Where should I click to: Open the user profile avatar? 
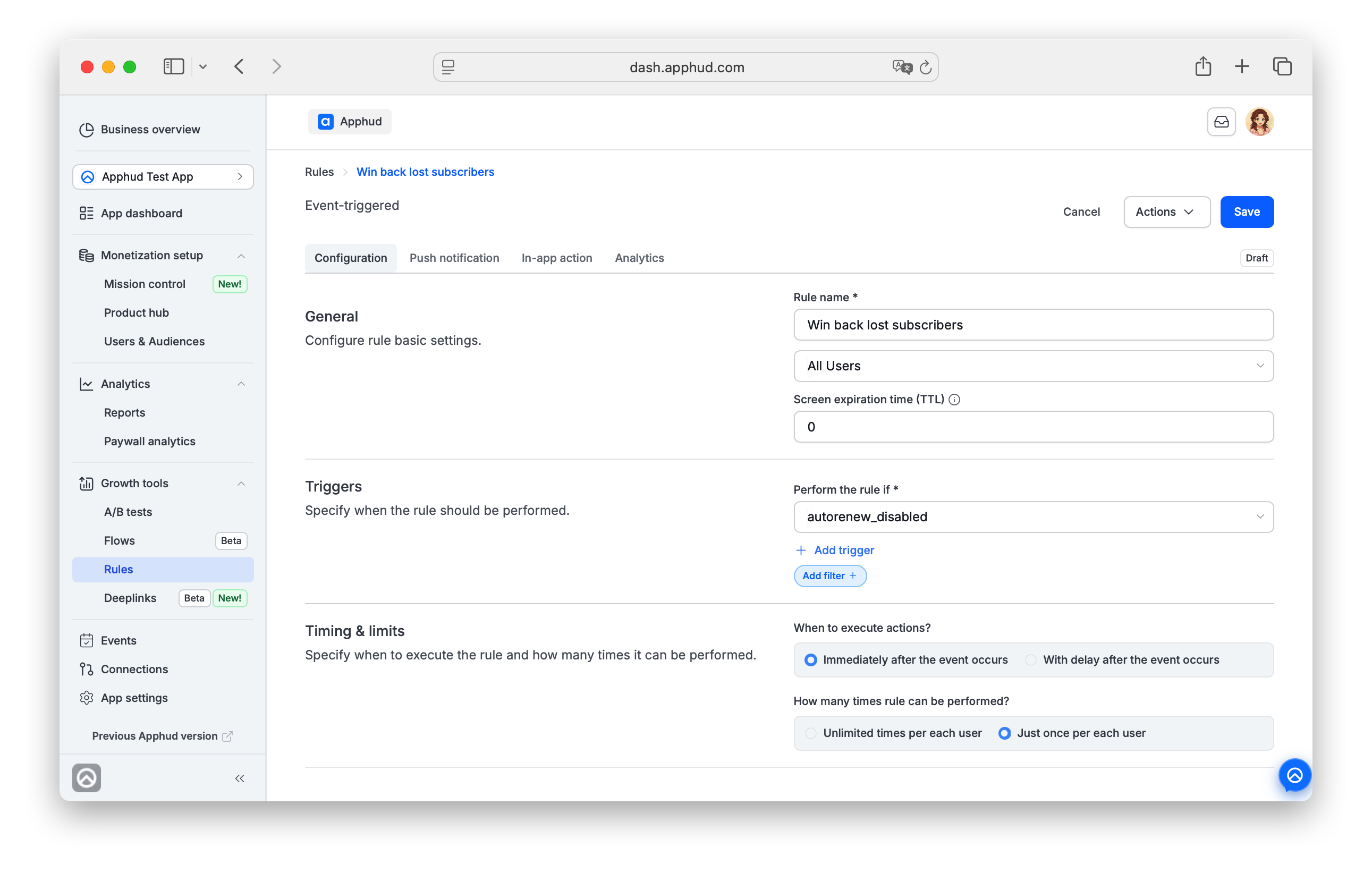(x=1259, y=122)
